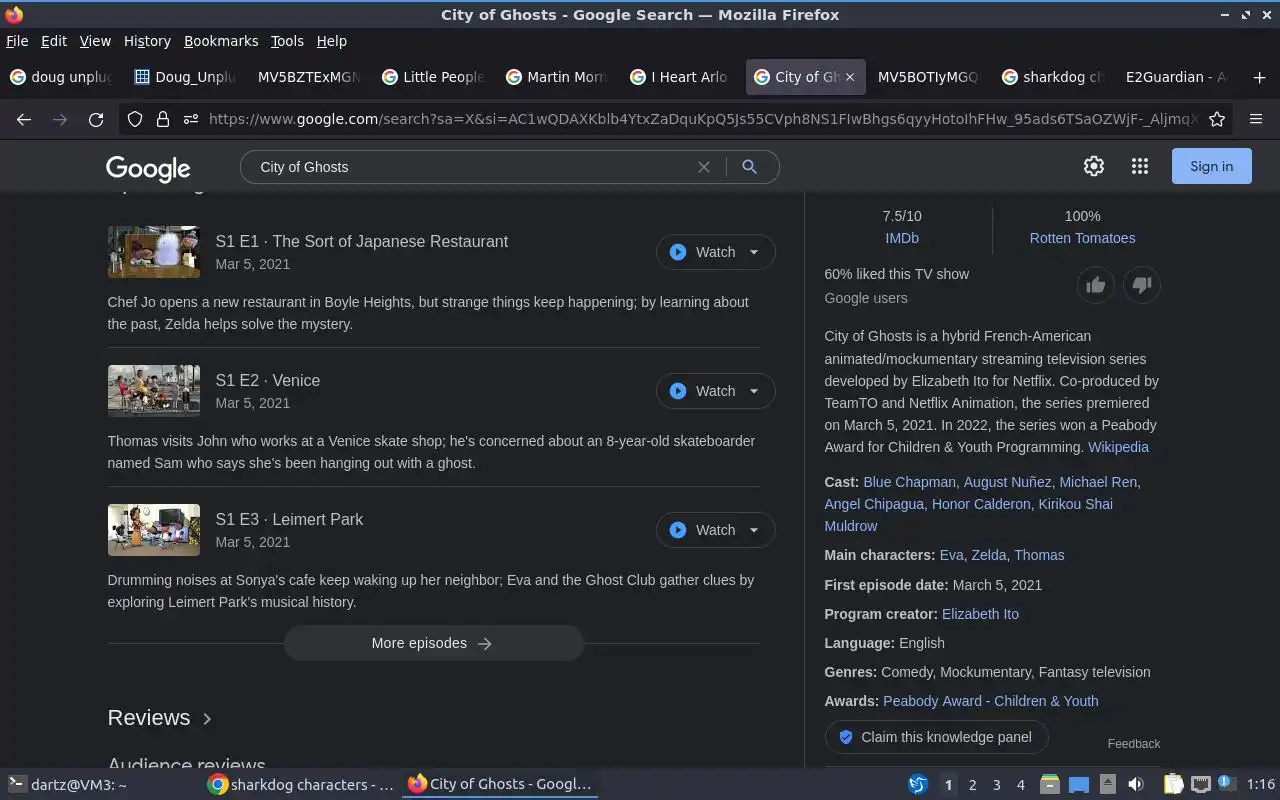Switch to workspace 2
Viewport: 1280px width, 800px height.
coord(972,785)
